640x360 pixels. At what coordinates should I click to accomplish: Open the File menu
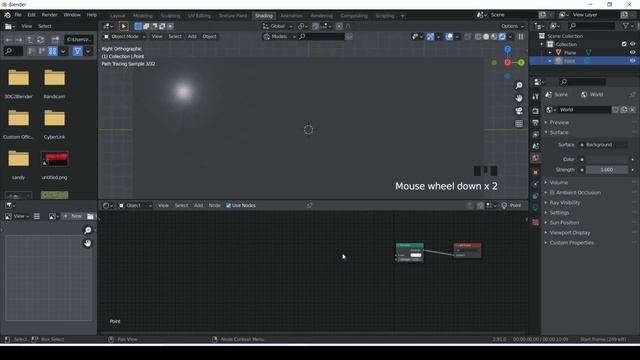[18, 15]
